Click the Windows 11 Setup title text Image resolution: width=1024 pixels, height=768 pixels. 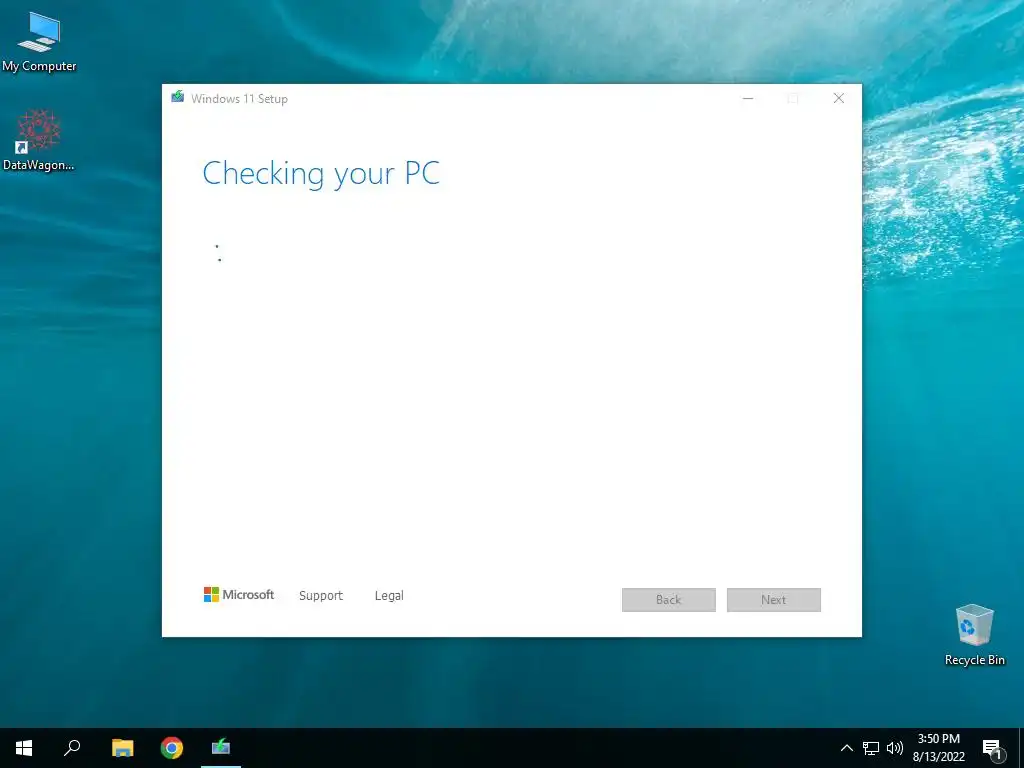click(239, 99)
